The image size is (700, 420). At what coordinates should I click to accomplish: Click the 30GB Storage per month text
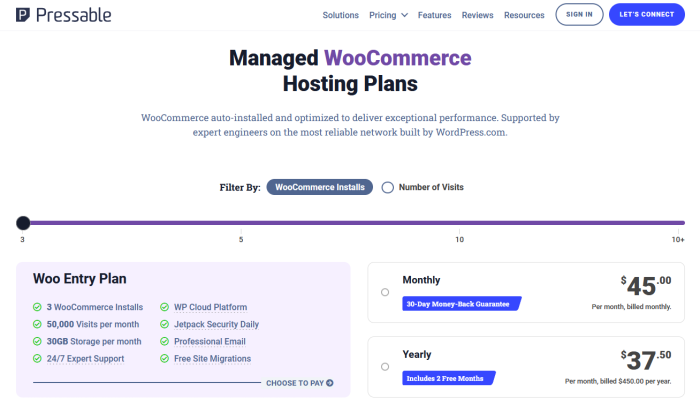tap(94, 341)
